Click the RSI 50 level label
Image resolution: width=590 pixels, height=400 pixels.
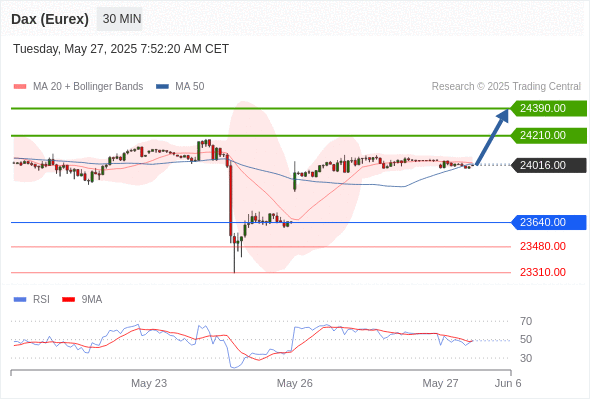(526, 339)
